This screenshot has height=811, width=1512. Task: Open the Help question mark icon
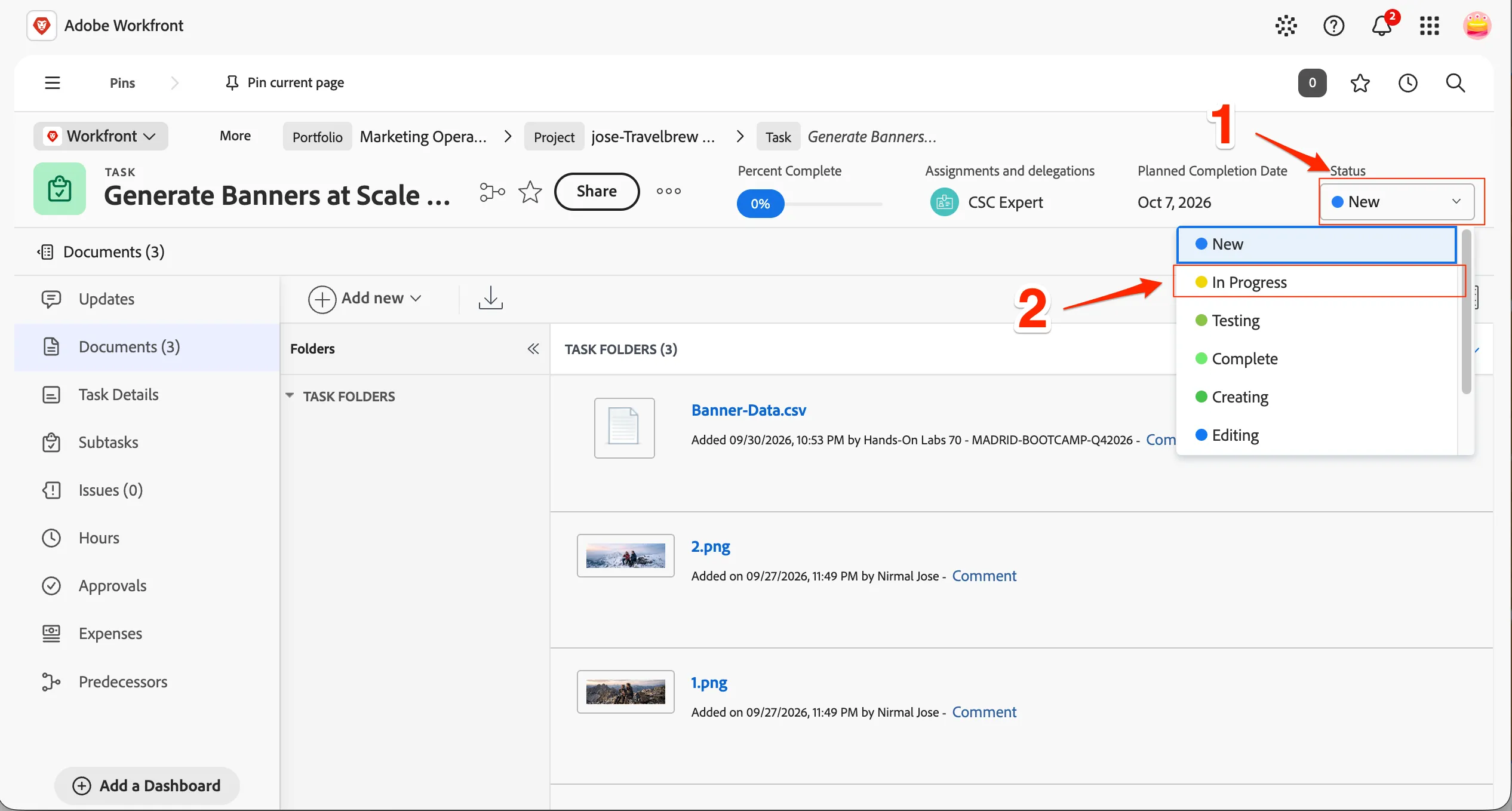tap(1333, 26)
